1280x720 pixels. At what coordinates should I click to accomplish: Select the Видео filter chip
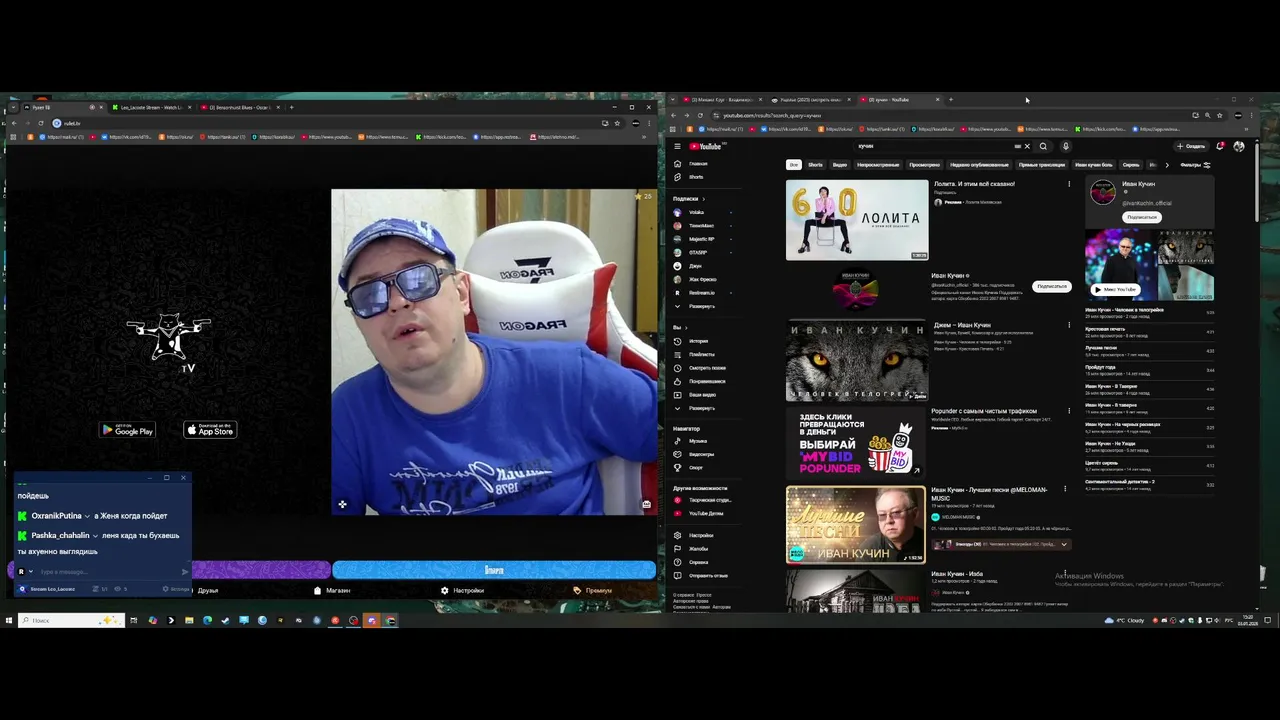pos(840,165)
